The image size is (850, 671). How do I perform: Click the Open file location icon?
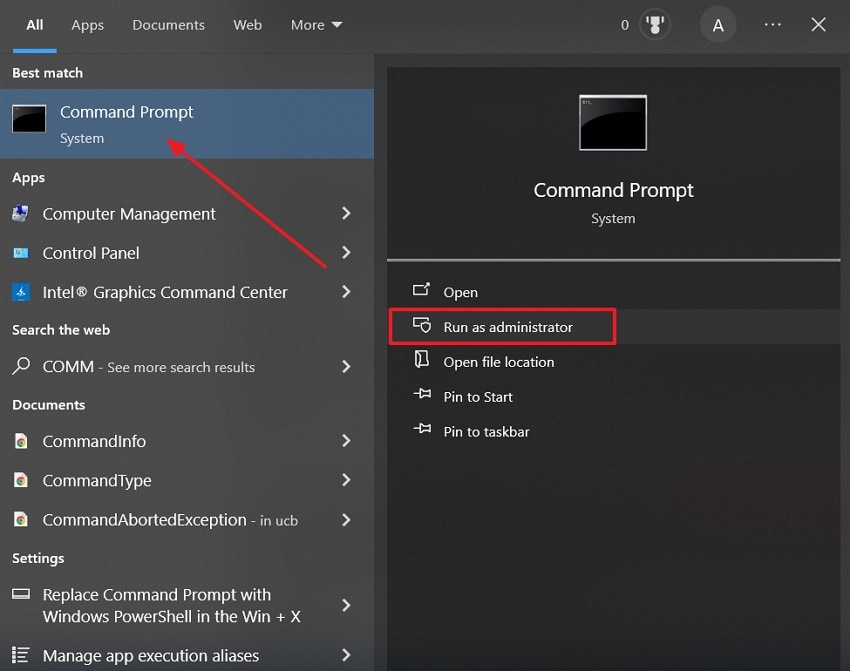[x=421, y=359]
